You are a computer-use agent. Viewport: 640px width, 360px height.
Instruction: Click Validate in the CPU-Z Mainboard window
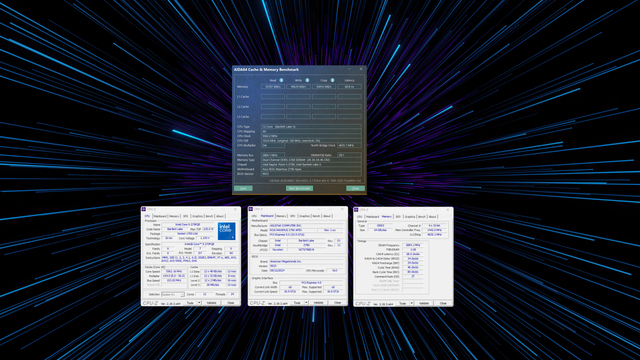(318, 303)
